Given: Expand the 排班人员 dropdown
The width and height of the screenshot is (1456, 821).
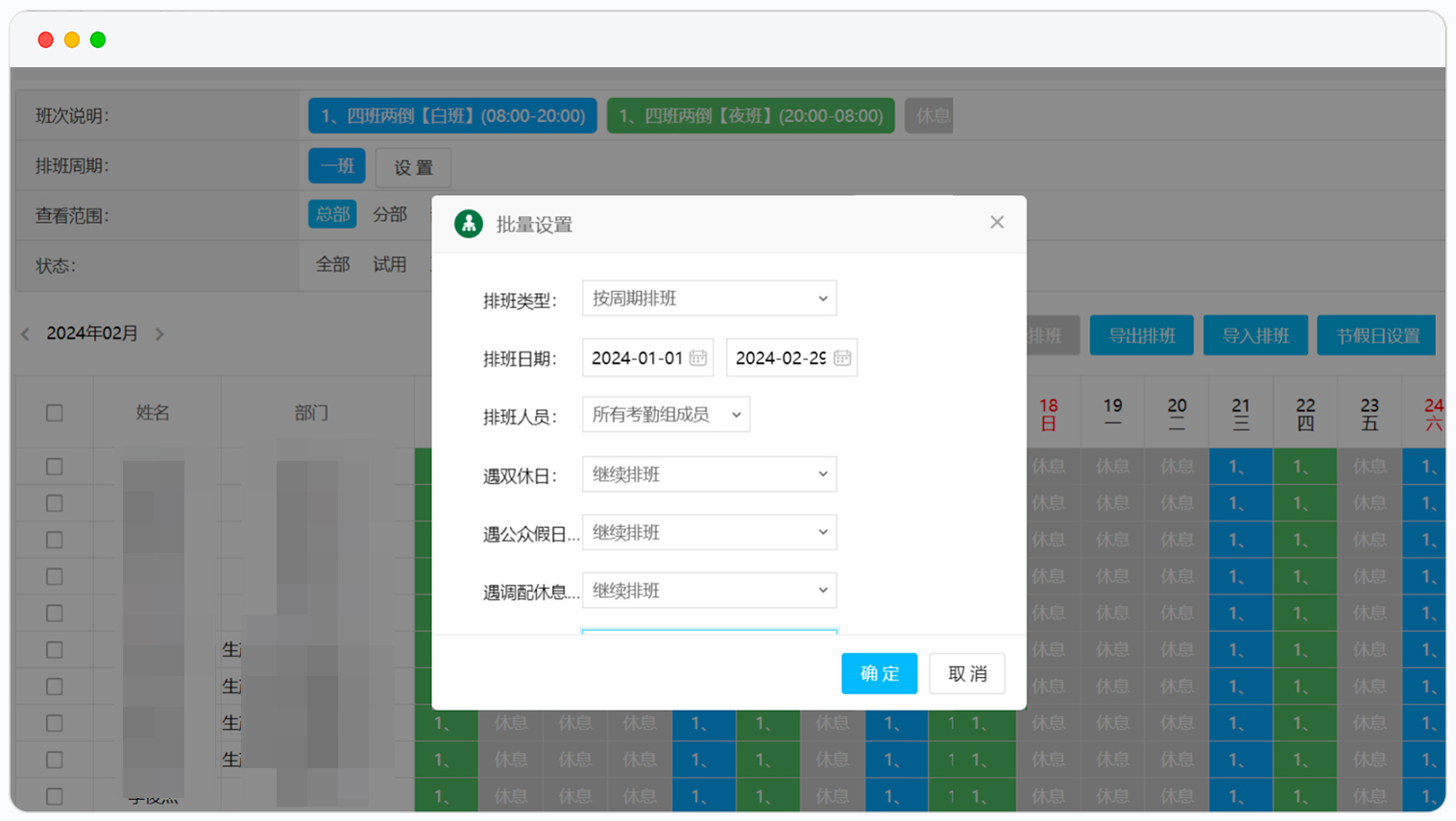Looking at the screenshot, I should (666, 415).
